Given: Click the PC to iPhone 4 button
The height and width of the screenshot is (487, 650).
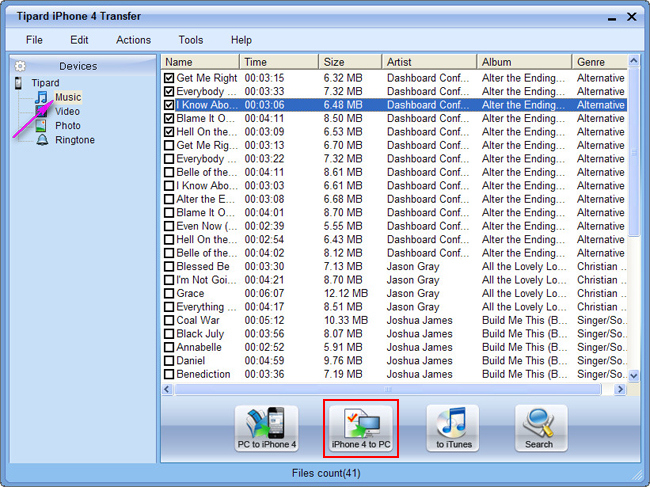Looking at the screenshot, I should pos(267,428).
